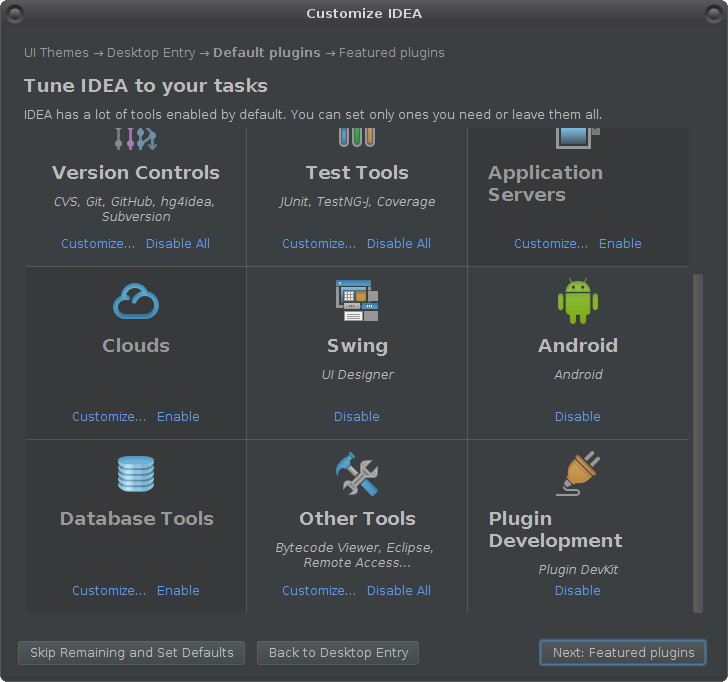
Task: Click the Default plugins breadcrumb step
Action: coord(266,53)
